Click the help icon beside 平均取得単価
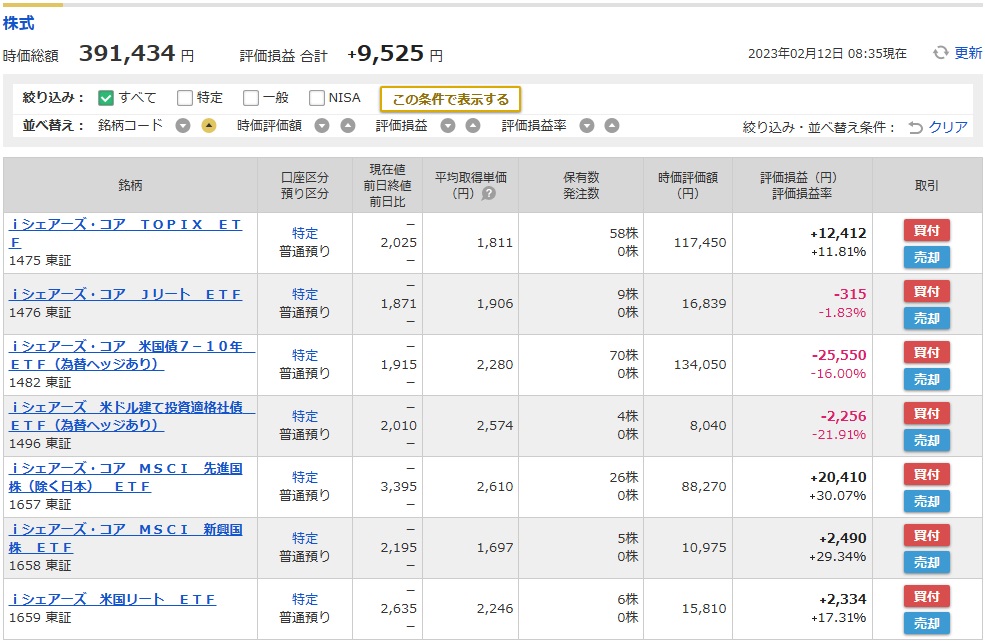This screenshot has height=641, width=985. pos(489,194)
